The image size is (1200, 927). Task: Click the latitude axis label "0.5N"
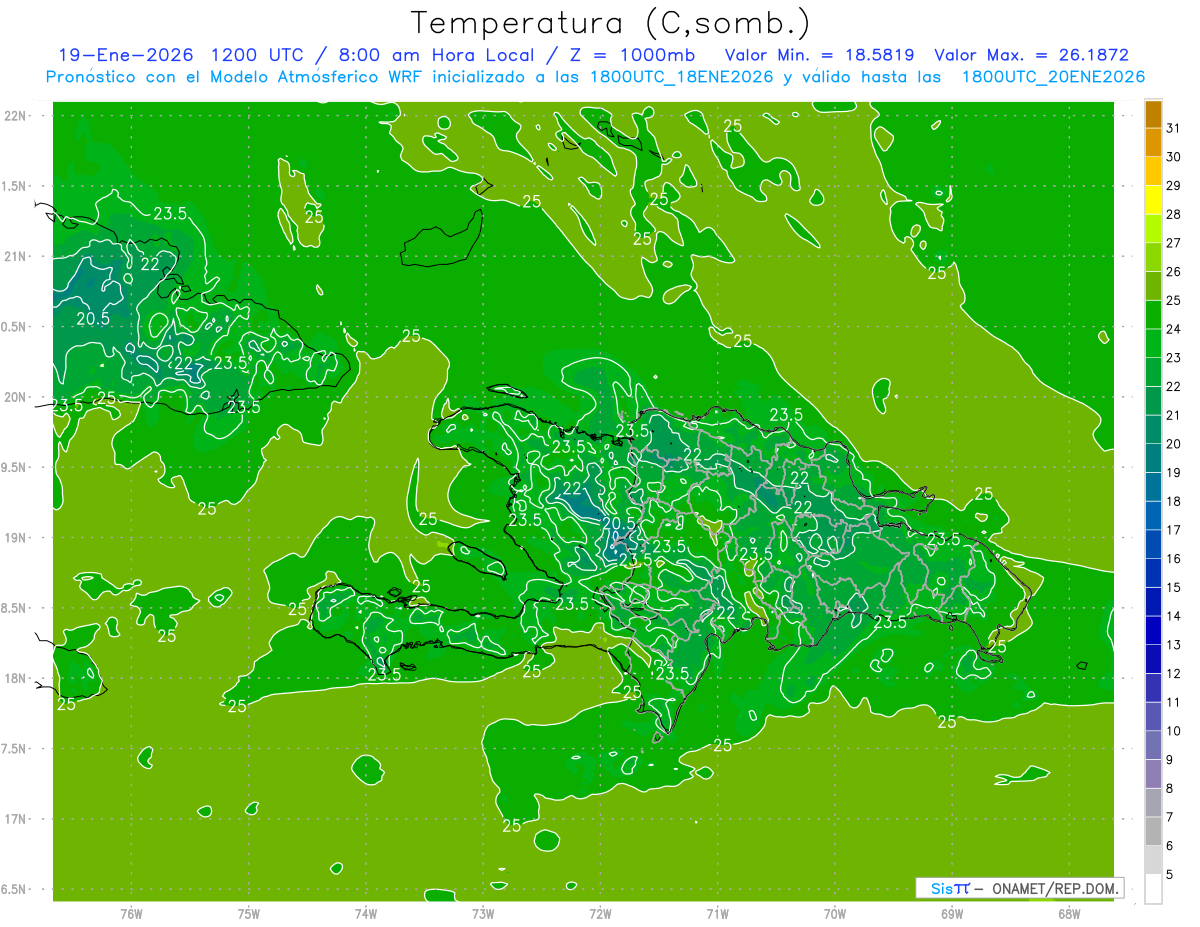(x=15, y=327)
